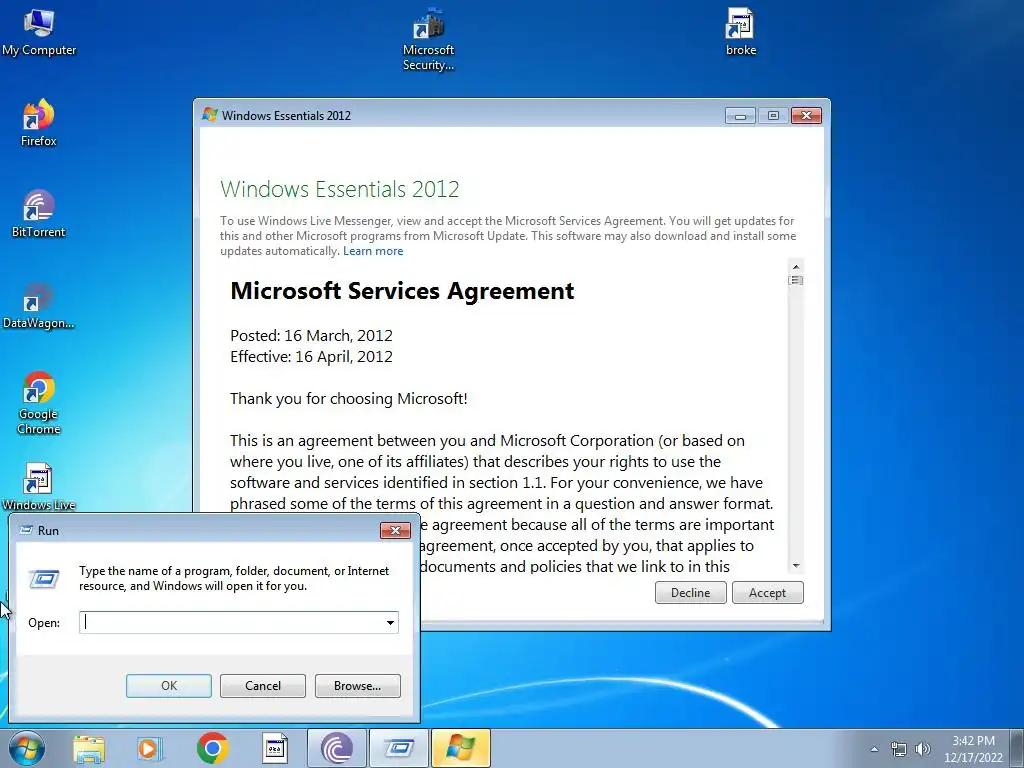Click the Effective: 16 April, 2012 line
Screen dimensions: 1024x768
point(311,357)
